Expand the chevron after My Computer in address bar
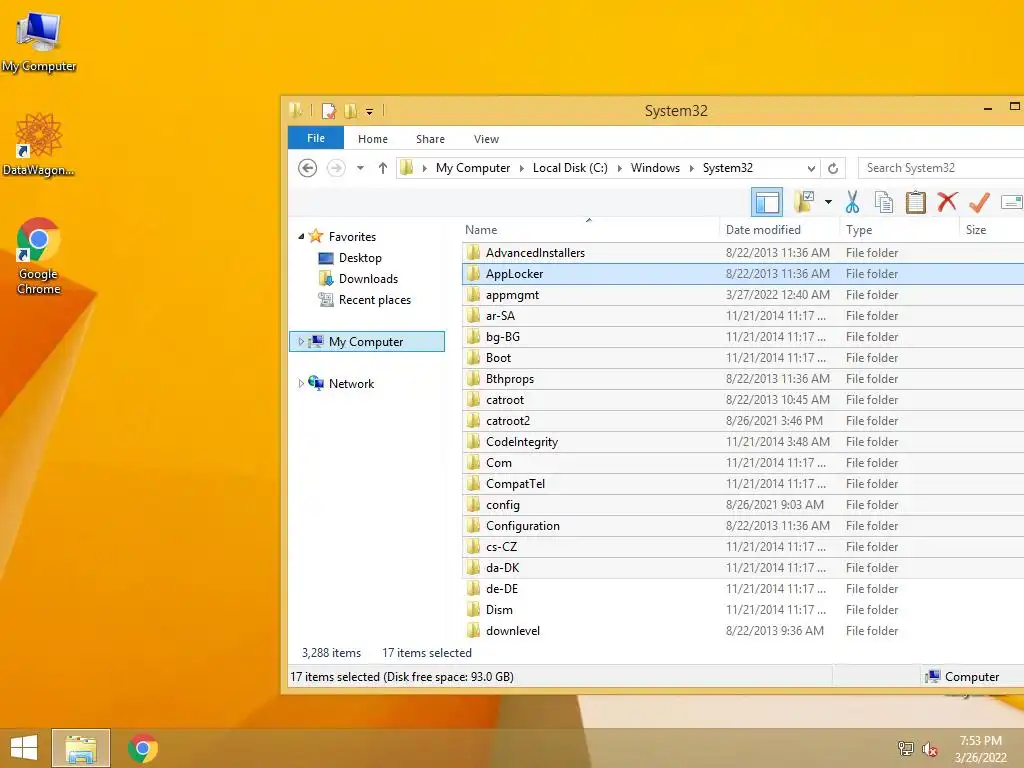The height and width of the screenshot is (768, 1024). click(522, 168)
